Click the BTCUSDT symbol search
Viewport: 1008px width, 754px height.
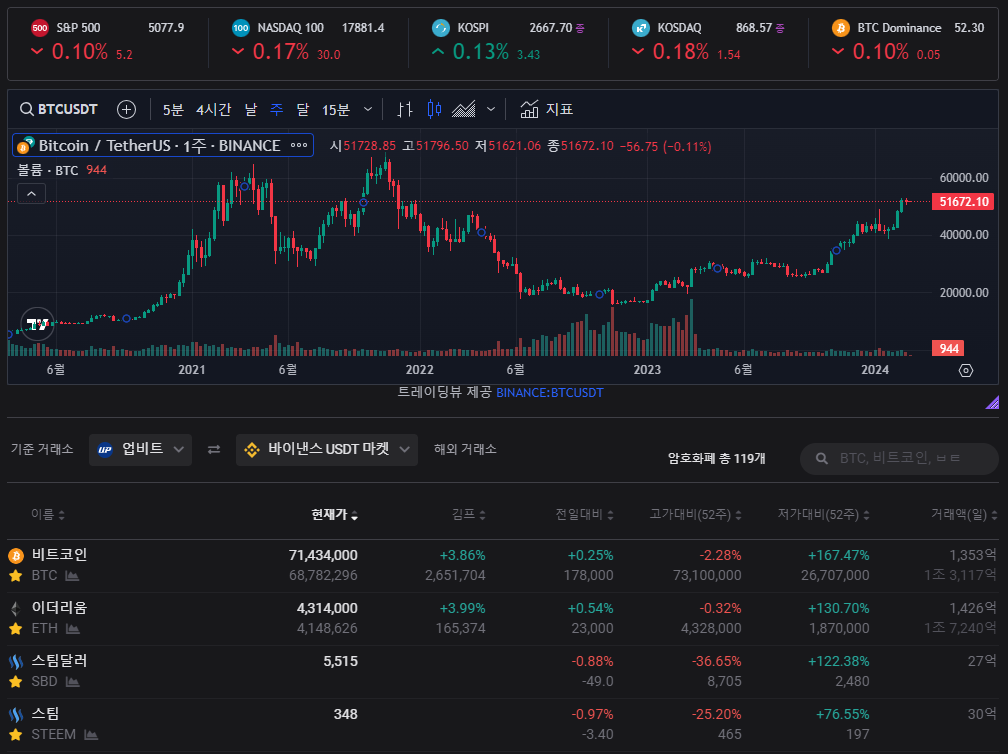point(58,109)
